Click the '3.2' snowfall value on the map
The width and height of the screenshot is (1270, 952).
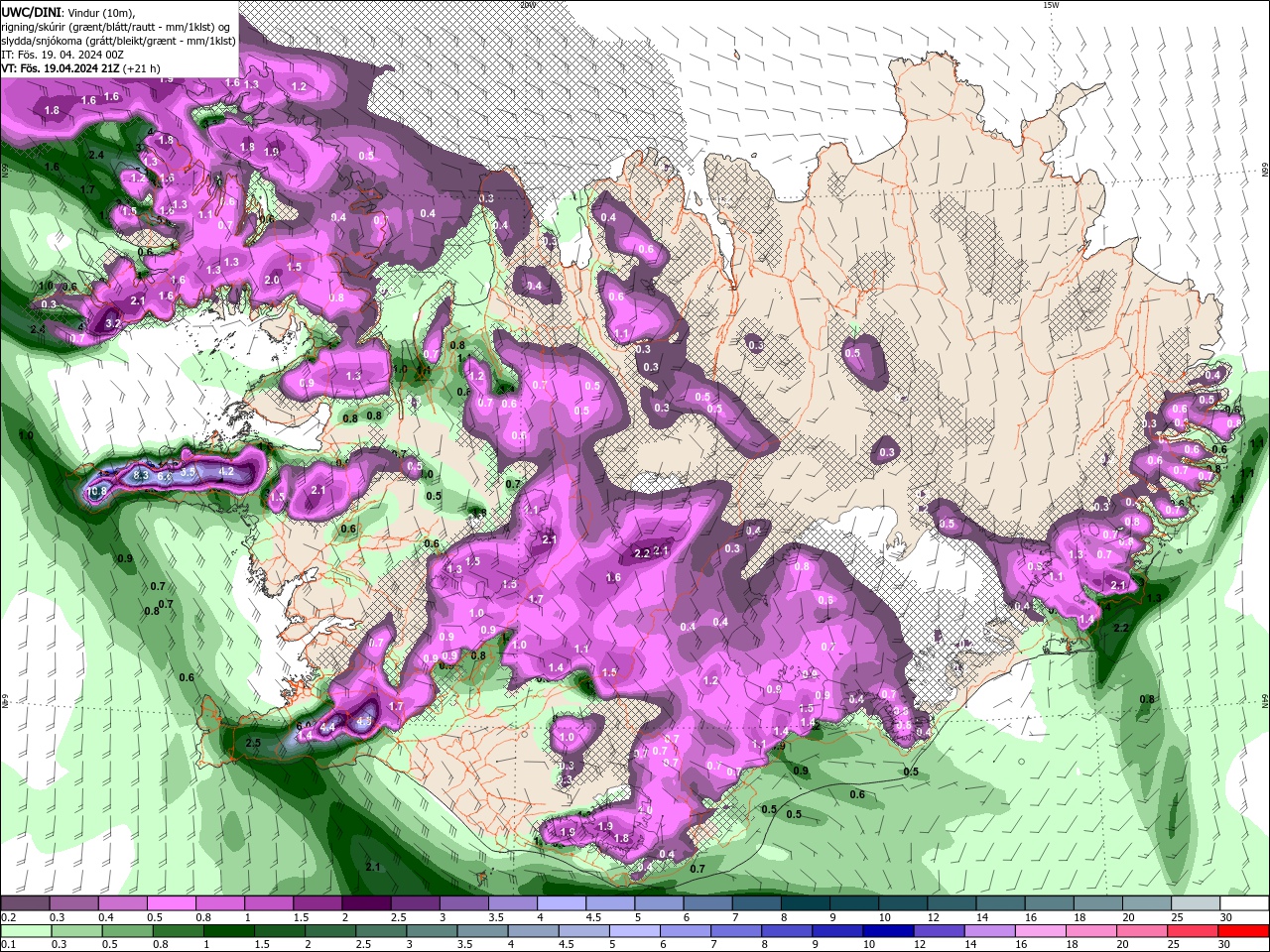tap(112, 323)
